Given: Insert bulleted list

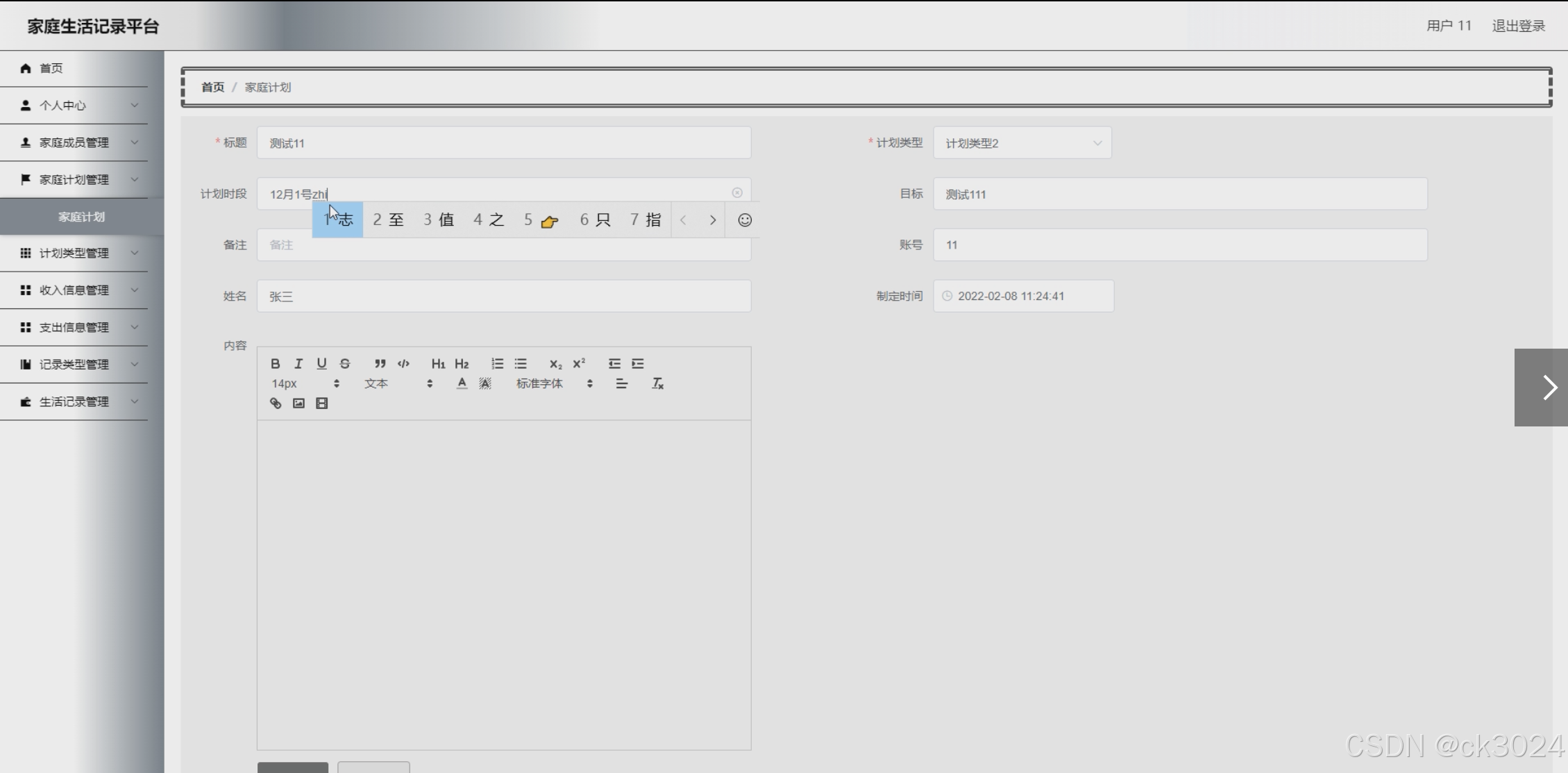Looking at the screenshot, I should click(521, 363).
